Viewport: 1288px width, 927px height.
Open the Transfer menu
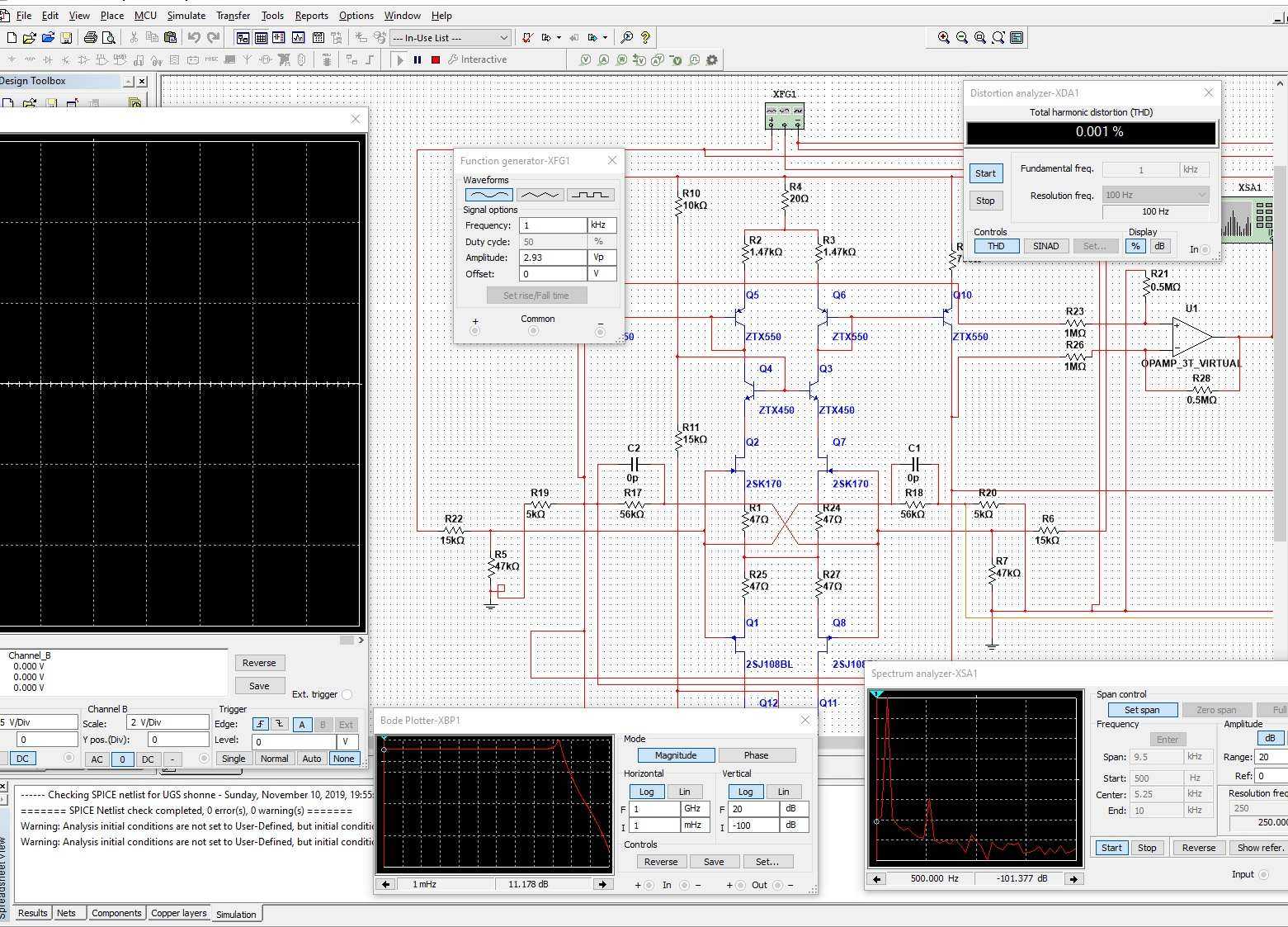(234, 16)
